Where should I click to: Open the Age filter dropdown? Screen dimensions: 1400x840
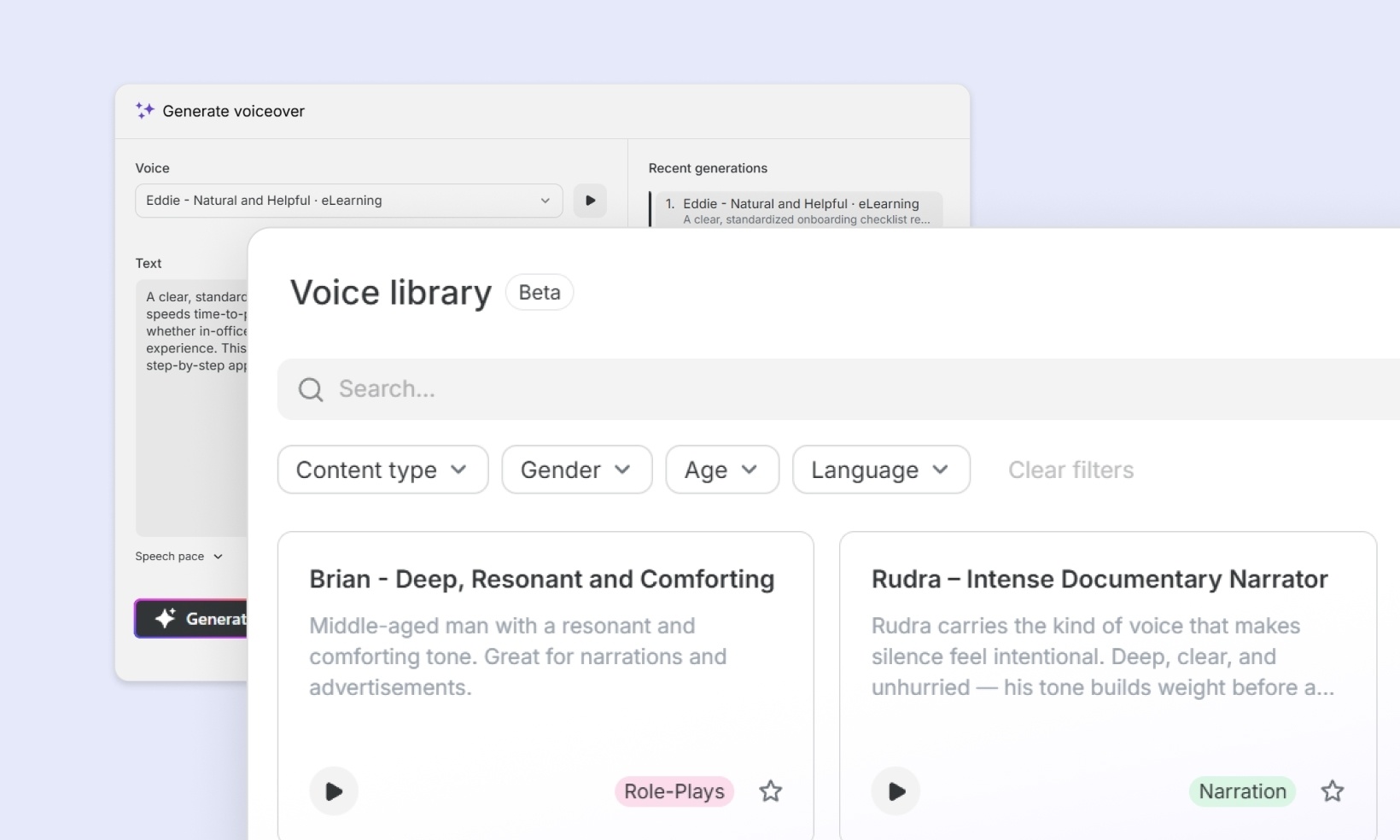coord(722,470)
